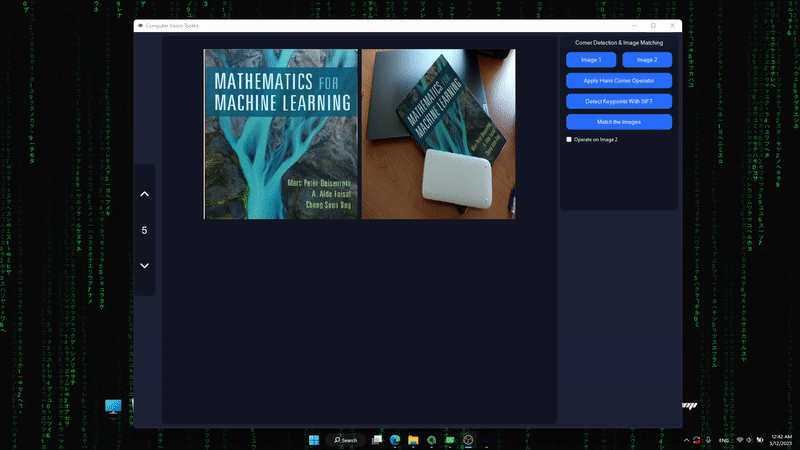The height and width of the screenshot is (450, 800).
Task: Click the Computer Vision Toolkit app icon in title bar
Action: coord(140,26)
